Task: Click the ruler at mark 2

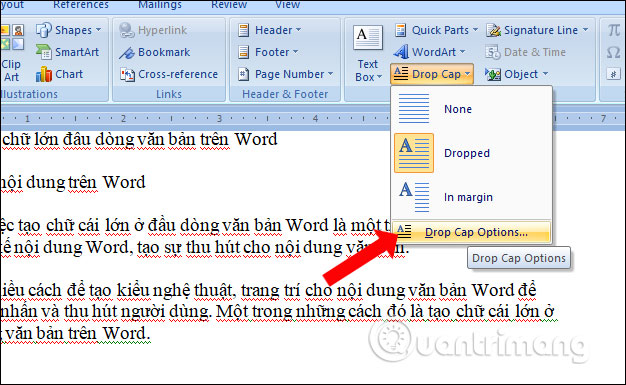Action: point(123,118)
